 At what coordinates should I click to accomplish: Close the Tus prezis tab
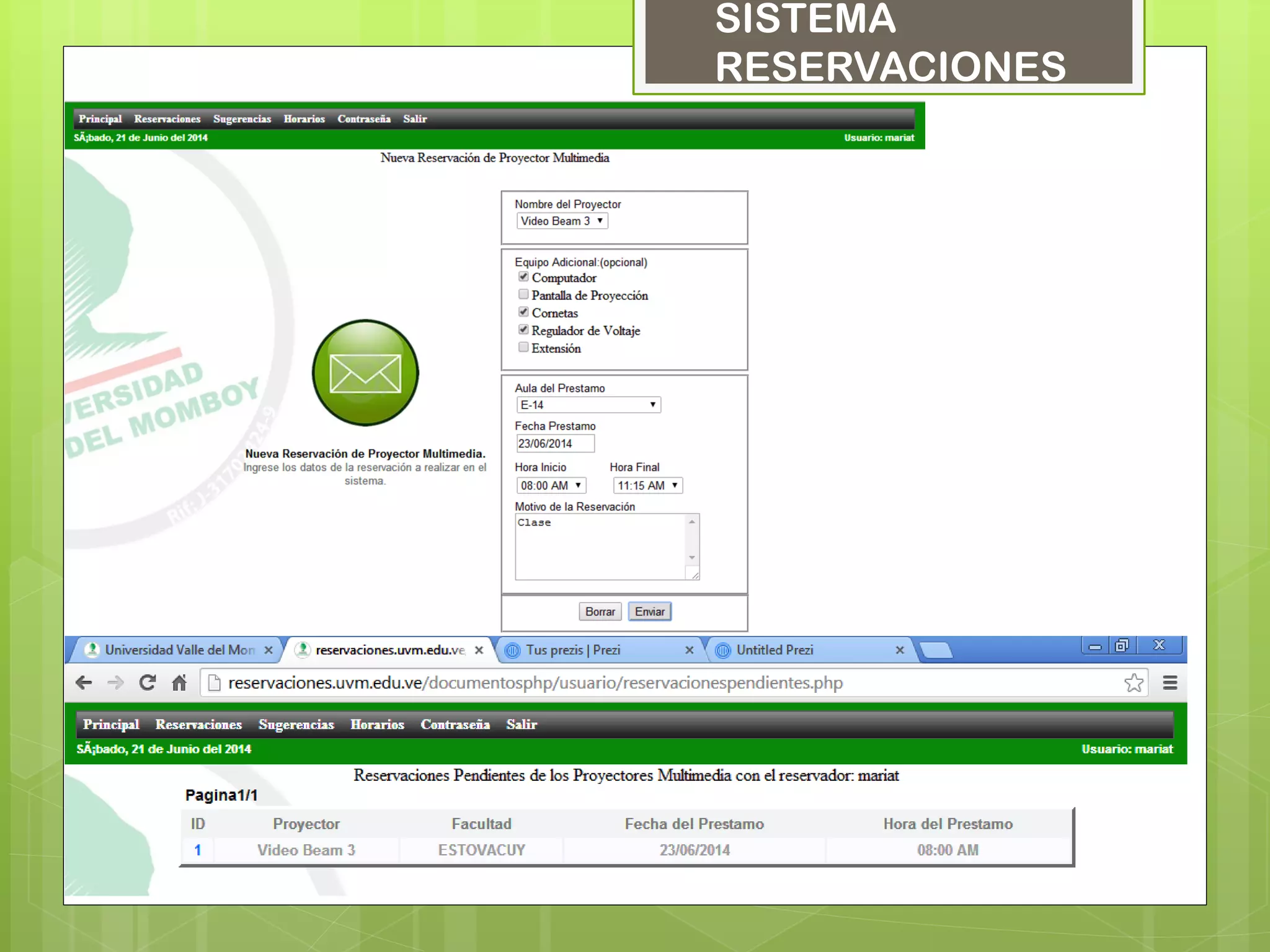[689, 650]
